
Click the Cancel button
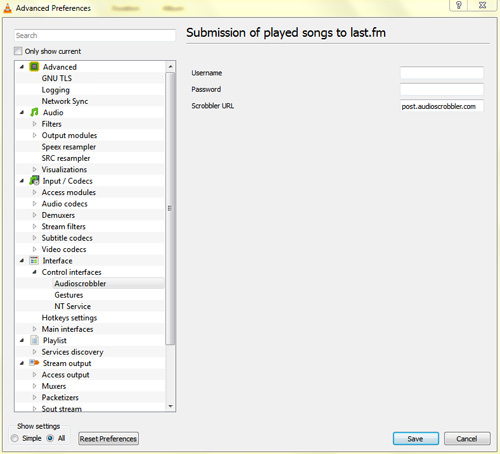[x=467, y=439]
